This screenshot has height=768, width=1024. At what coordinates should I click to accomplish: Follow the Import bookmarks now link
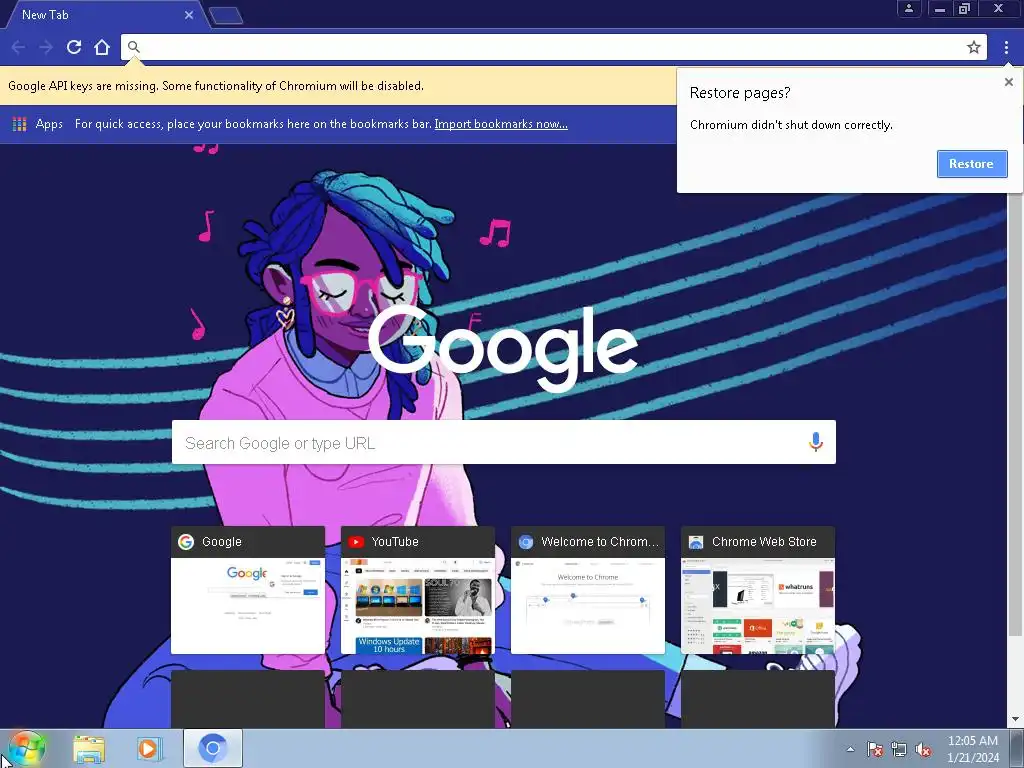[501, 124]
